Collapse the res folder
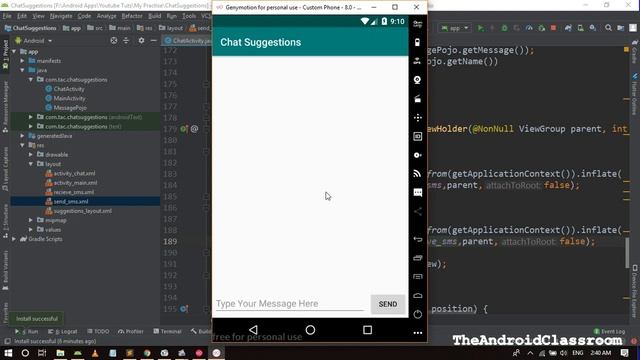This screenshot has width=640, height=360. [x=22, y=145]
